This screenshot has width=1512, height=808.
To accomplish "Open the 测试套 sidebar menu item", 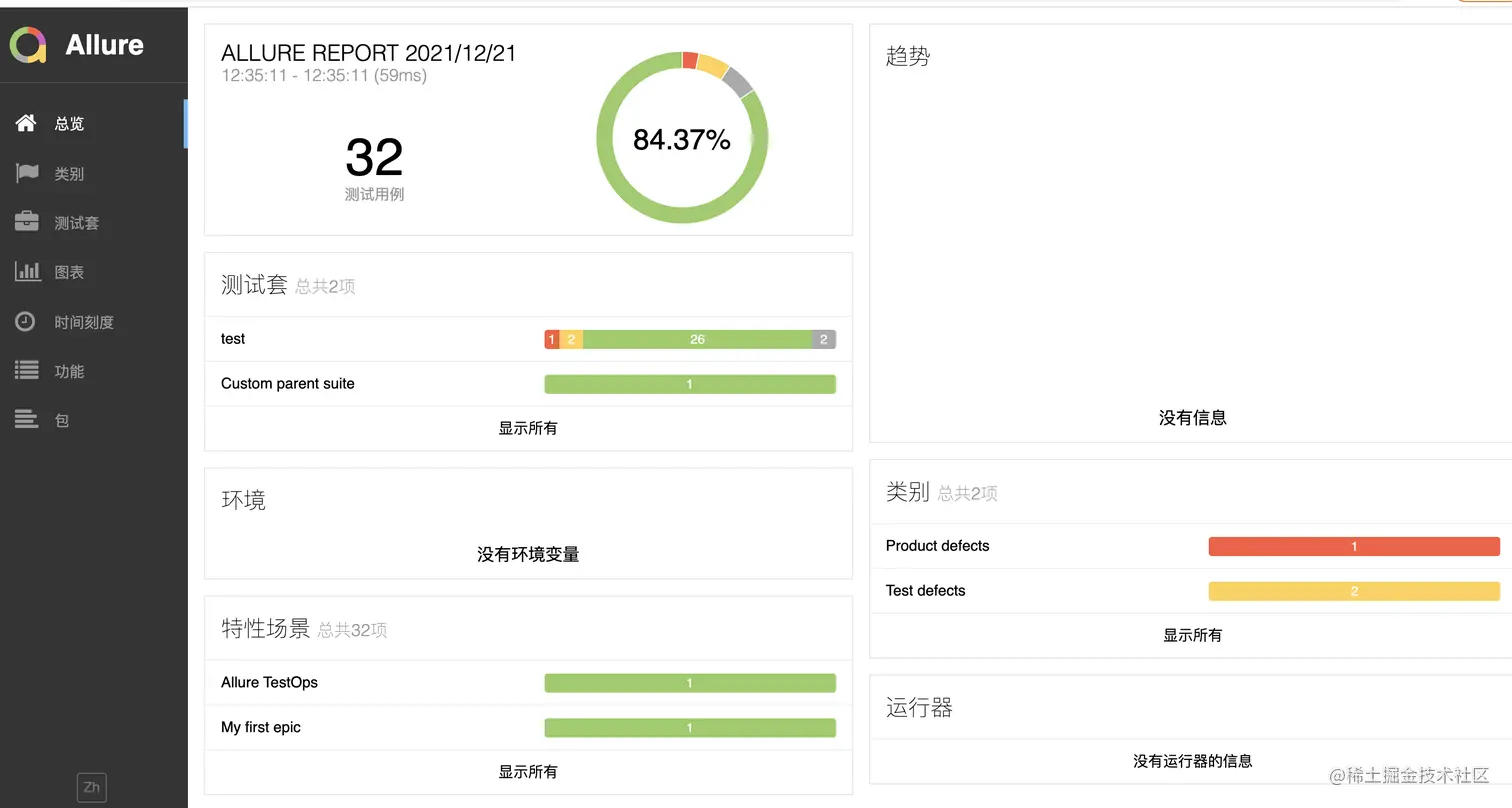I will click(94, 223).
